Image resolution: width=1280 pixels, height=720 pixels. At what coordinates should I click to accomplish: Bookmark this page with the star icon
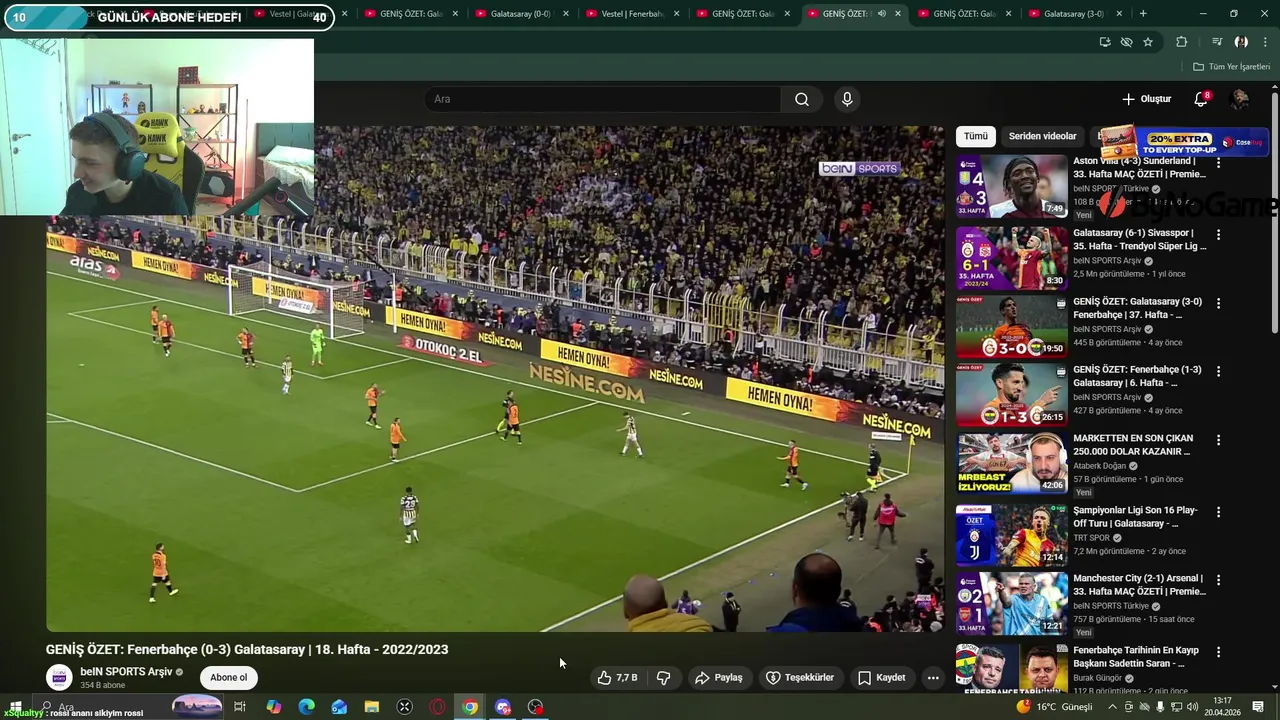[1148, 42]
